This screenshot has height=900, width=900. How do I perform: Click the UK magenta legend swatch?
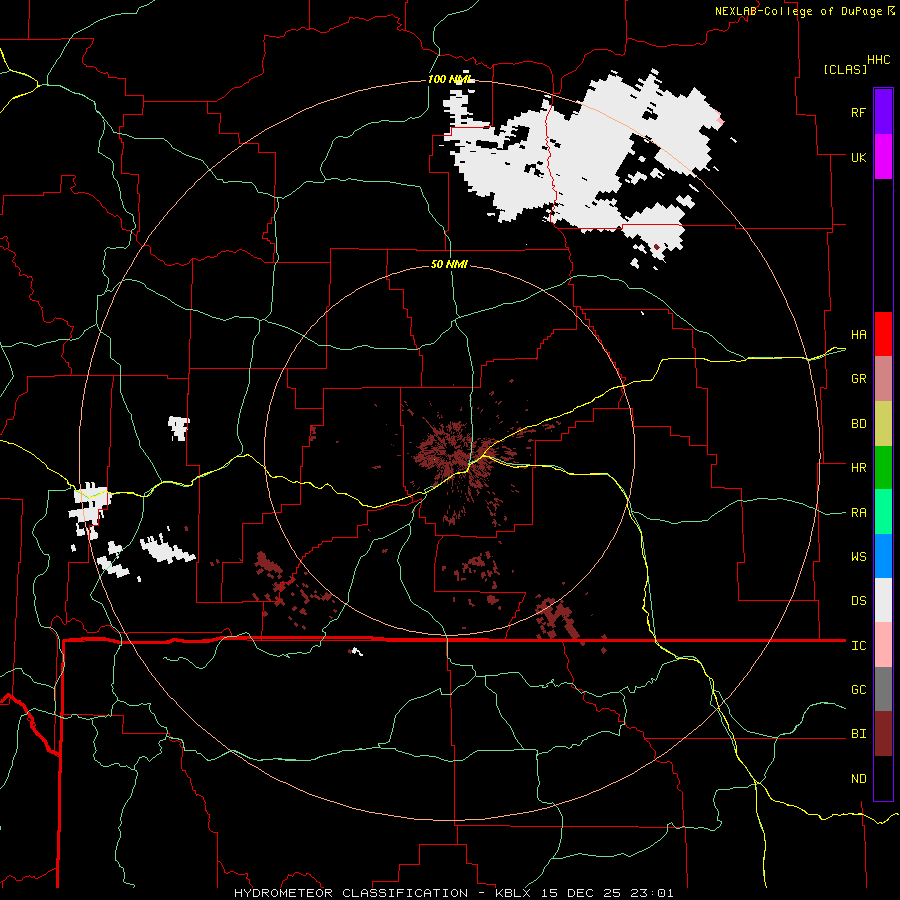pos(883,157)
